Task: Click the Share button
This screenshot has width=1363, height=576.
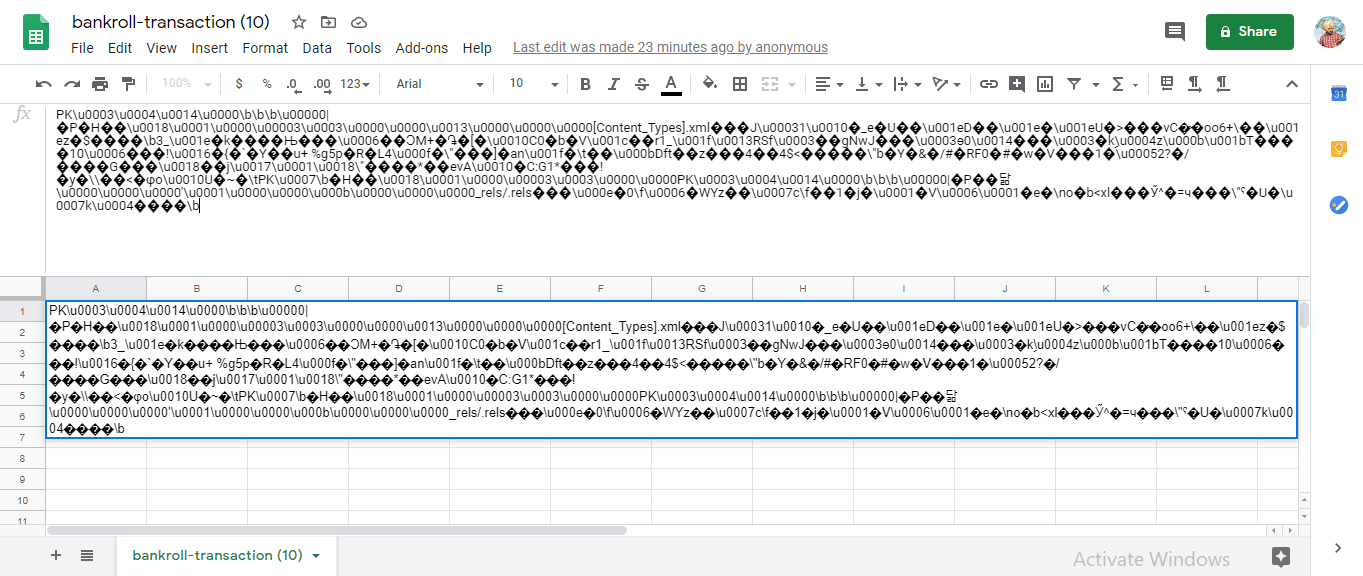Action: 1249,31
